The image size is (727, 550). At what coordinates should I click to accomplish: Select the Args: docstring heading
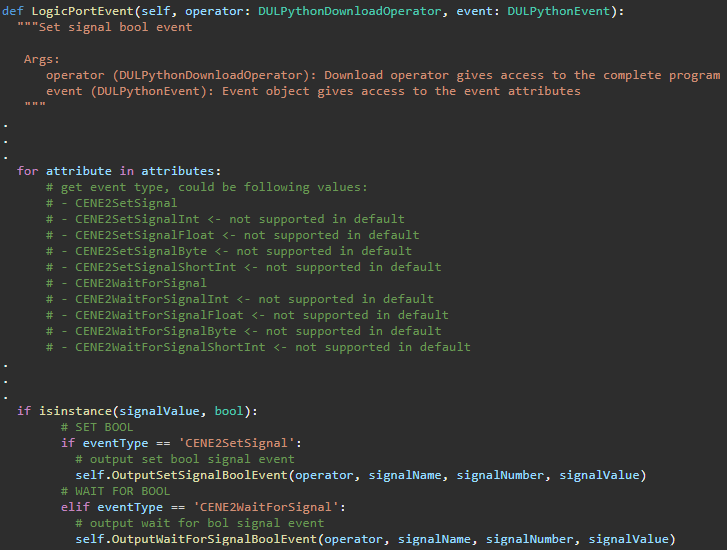click(x=42, y=59)
